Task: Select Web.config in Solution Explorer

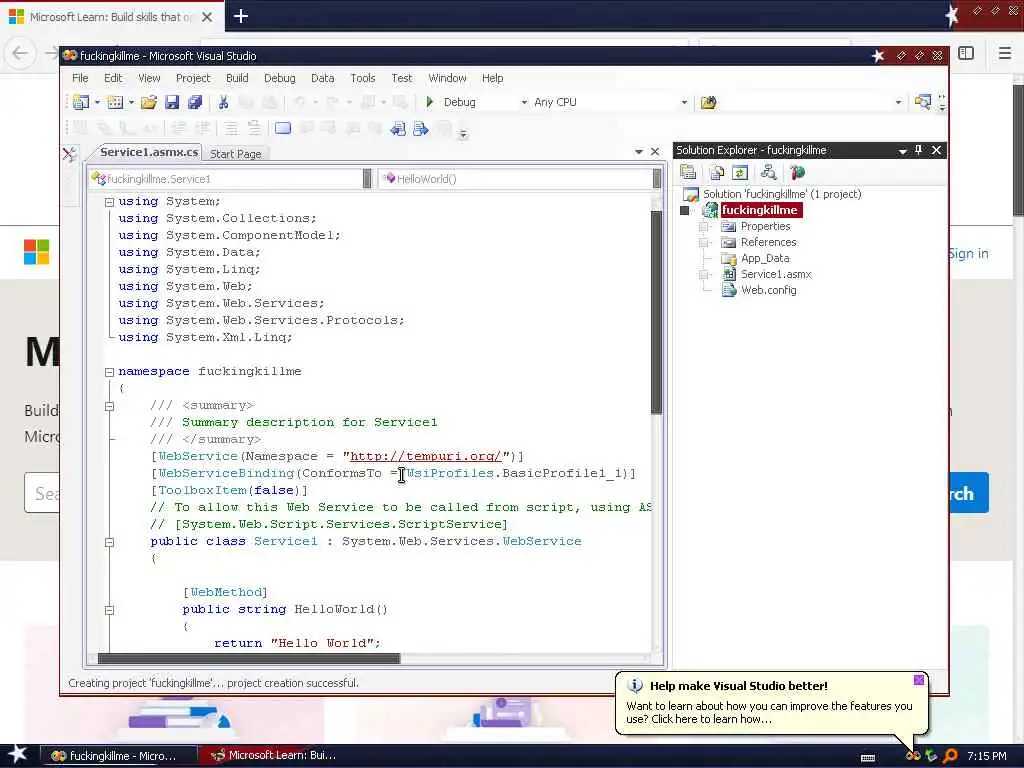Action: tap(768, 290)
